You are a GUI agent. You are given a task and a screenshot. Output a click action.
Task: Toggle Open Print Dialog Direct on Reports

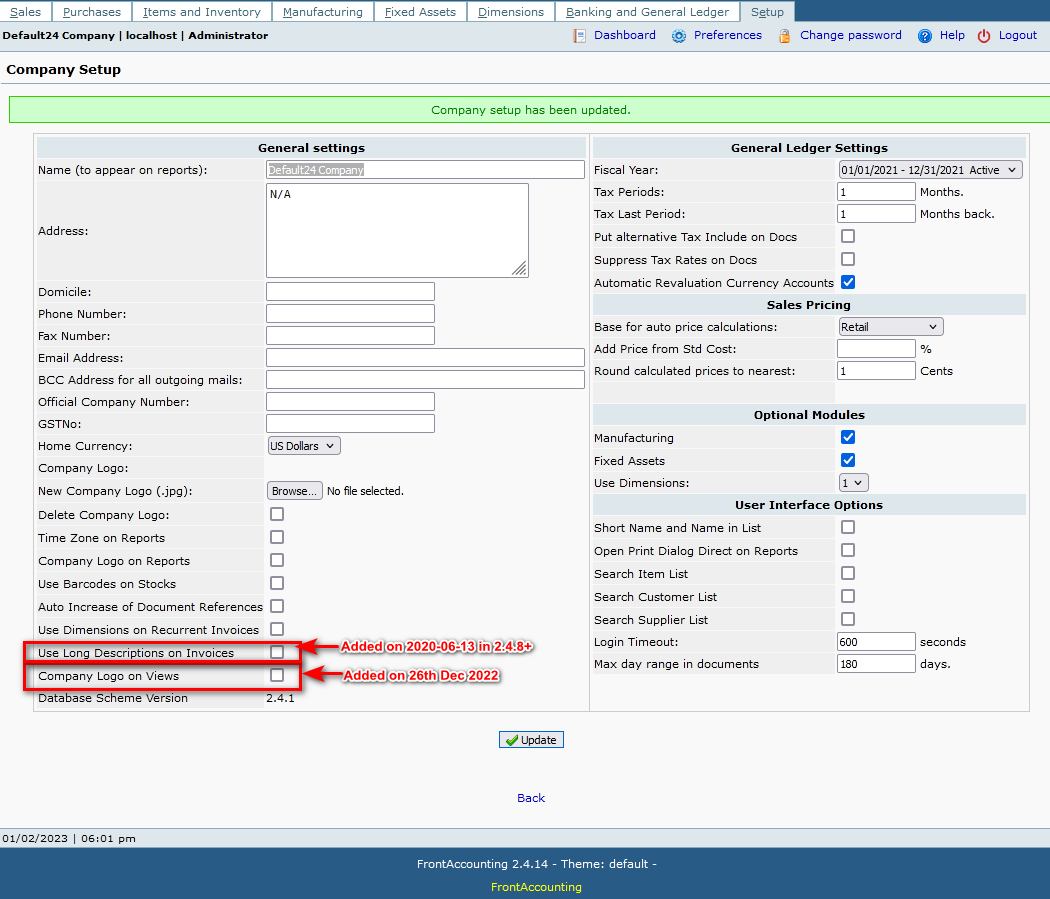coord(848,550)
